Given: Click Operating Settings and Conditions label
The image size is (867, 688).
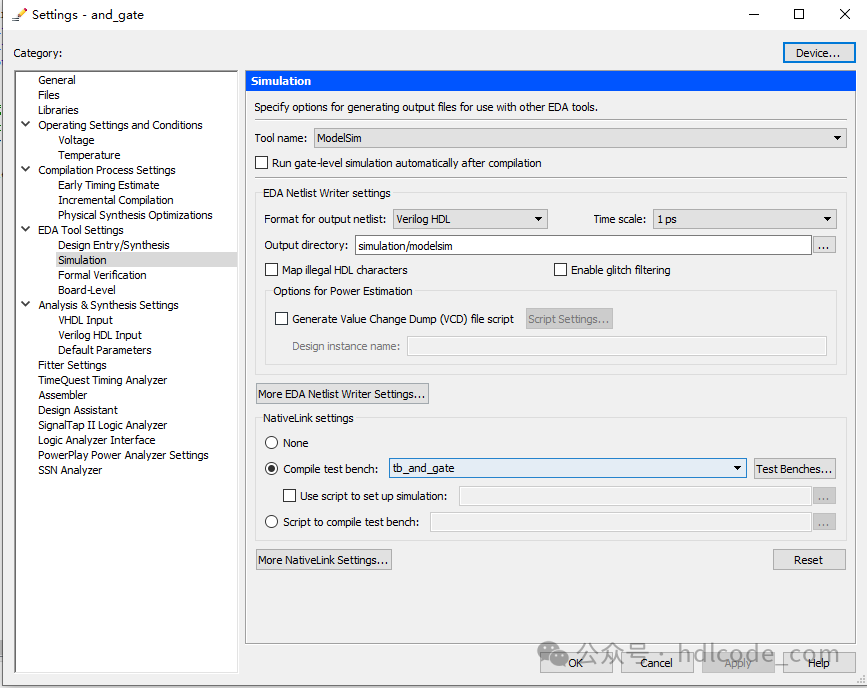Looking at the screenshot, I should 120,125.
